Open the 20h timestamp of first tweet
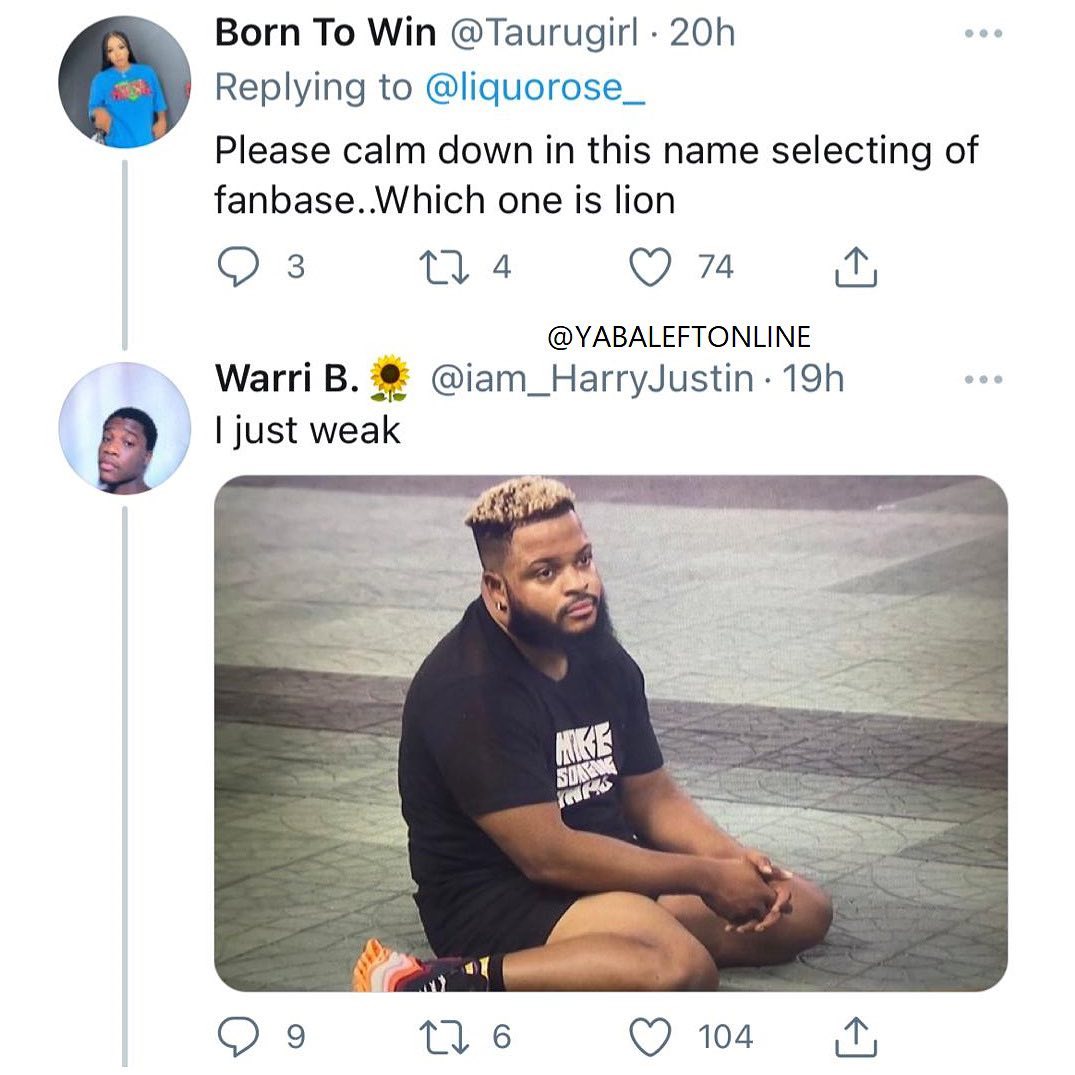The width and height of the screenshot is (1075, 1075). [703, 34]
